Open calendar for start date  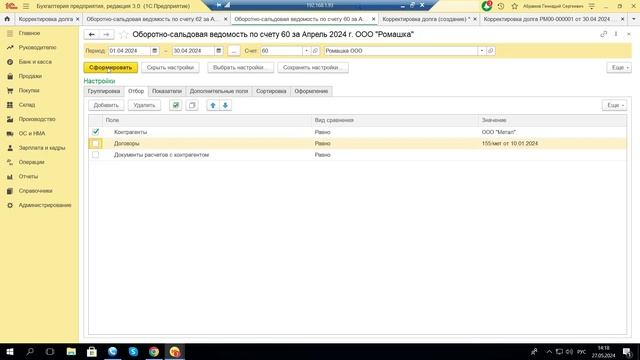tap(155, 51)
